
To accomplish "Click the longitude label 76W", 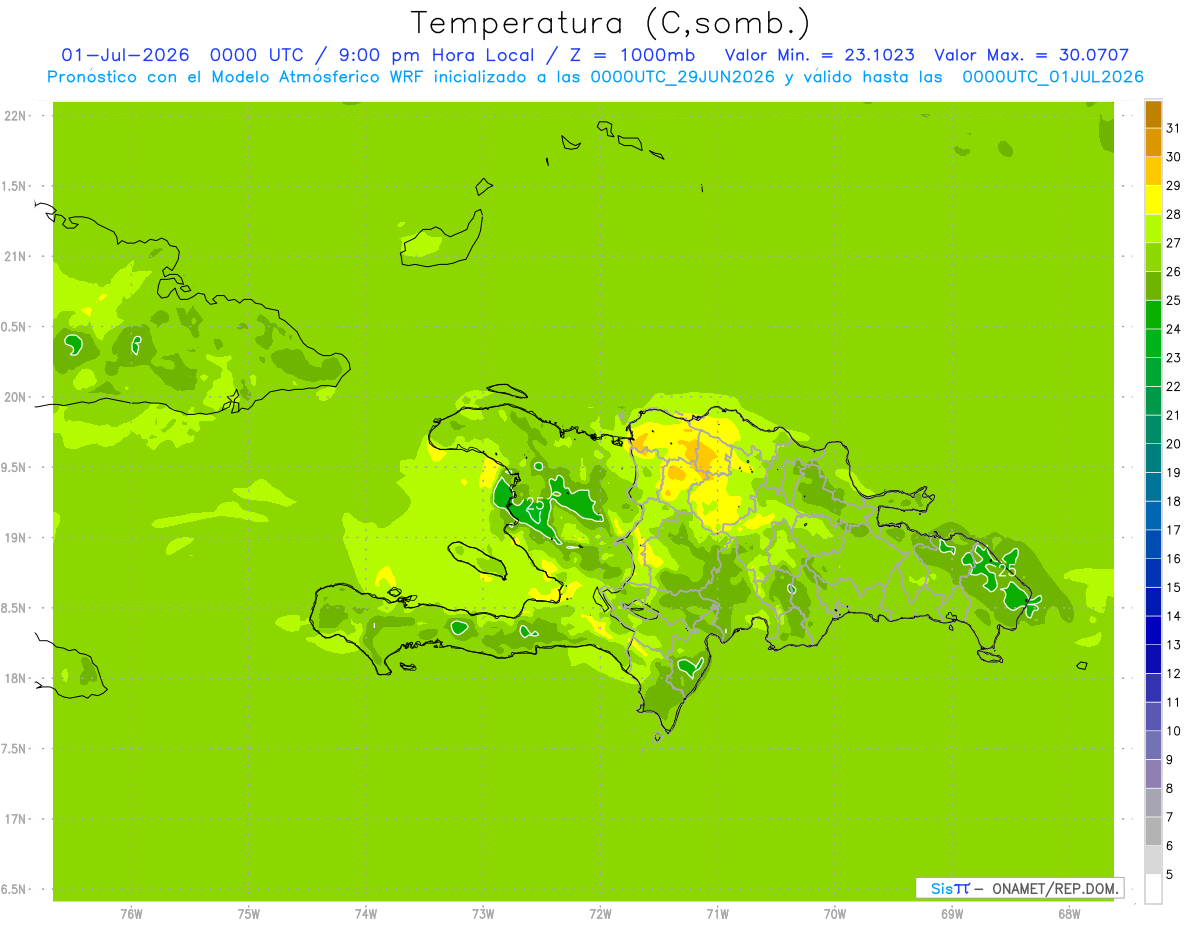I will (x=131, y=914).
